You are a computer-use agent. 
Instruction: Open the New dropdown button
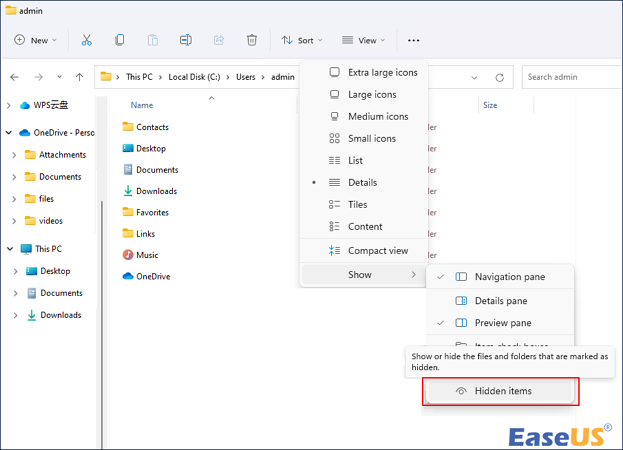(36, 40)
